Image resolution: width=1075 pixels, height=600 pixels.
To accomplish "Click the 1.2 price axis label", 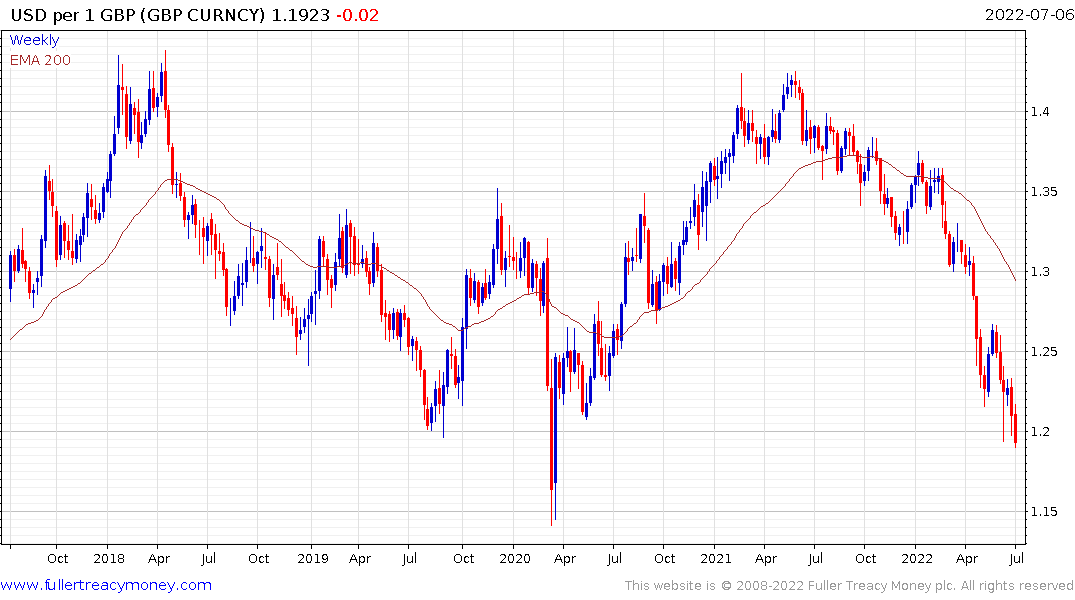I will (x=1040, y=431).
